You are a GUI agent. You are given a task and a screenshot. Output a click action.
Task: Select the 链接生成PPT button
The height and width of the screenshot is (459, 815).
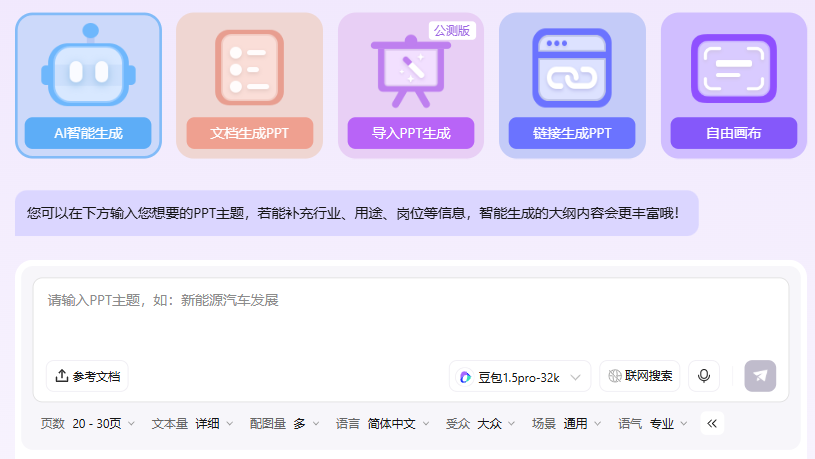(572, 133)
